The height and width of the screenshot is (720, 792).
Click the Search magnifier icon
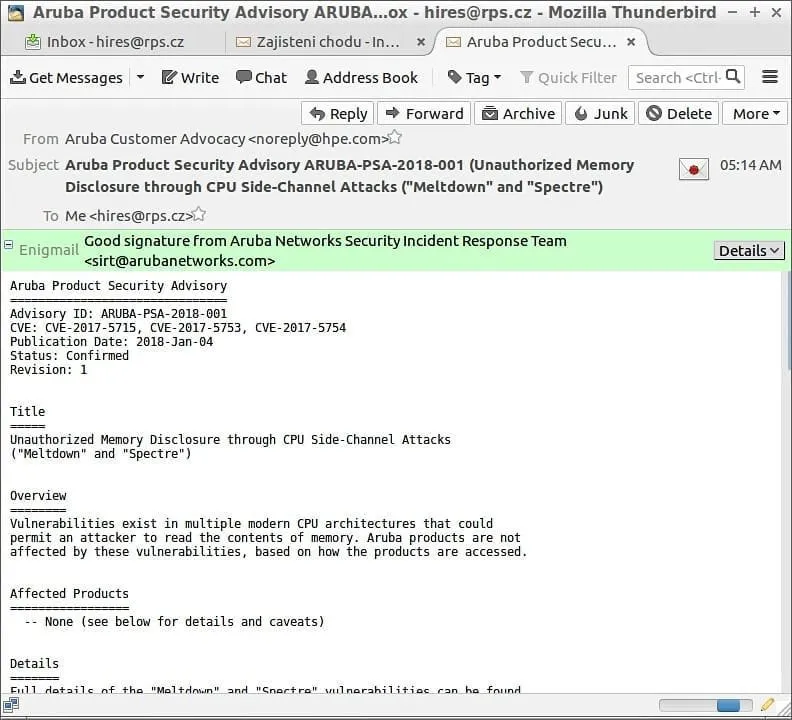coord(732,77)
